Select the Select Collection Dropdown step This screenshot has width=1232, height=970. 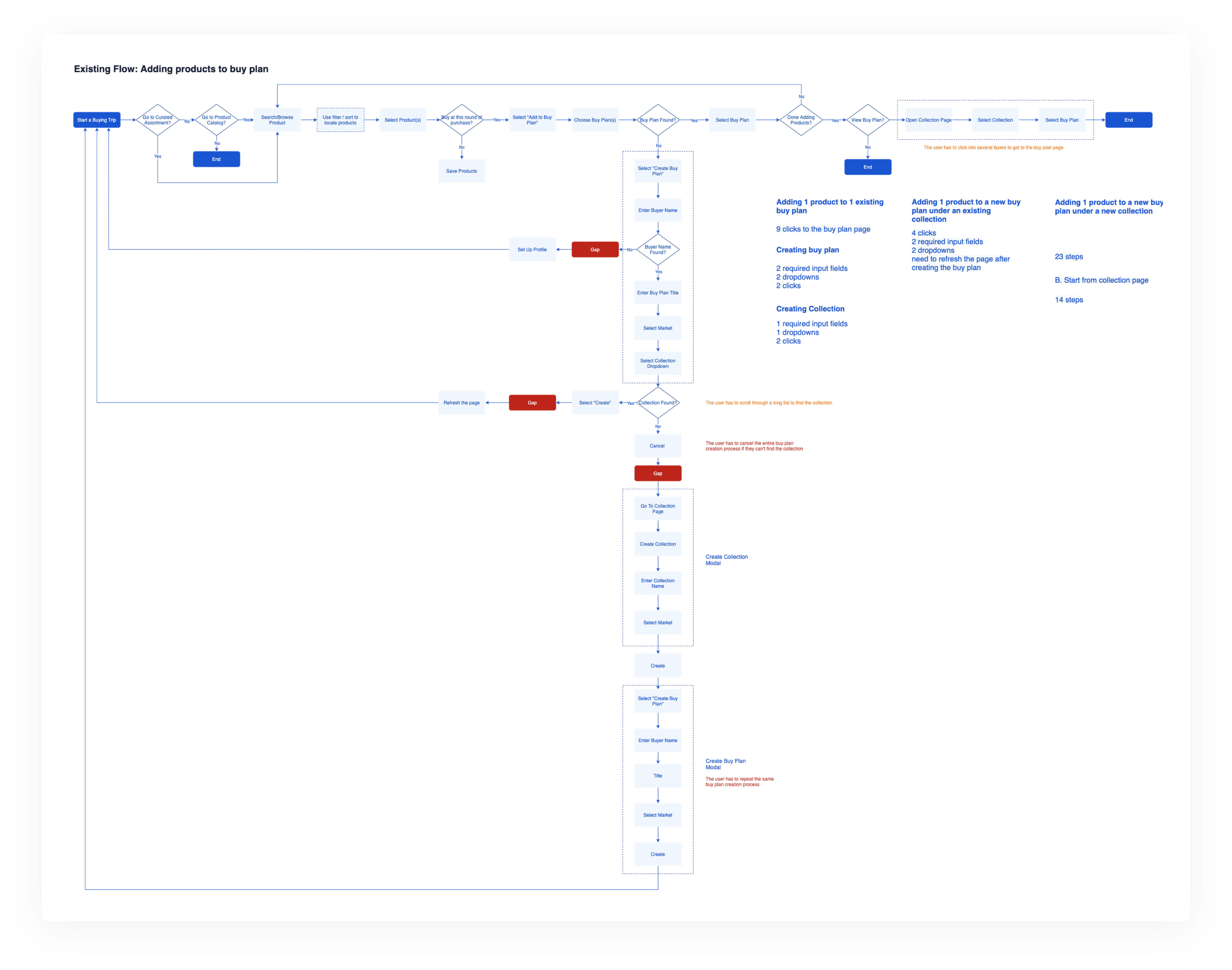click(658, 364)
